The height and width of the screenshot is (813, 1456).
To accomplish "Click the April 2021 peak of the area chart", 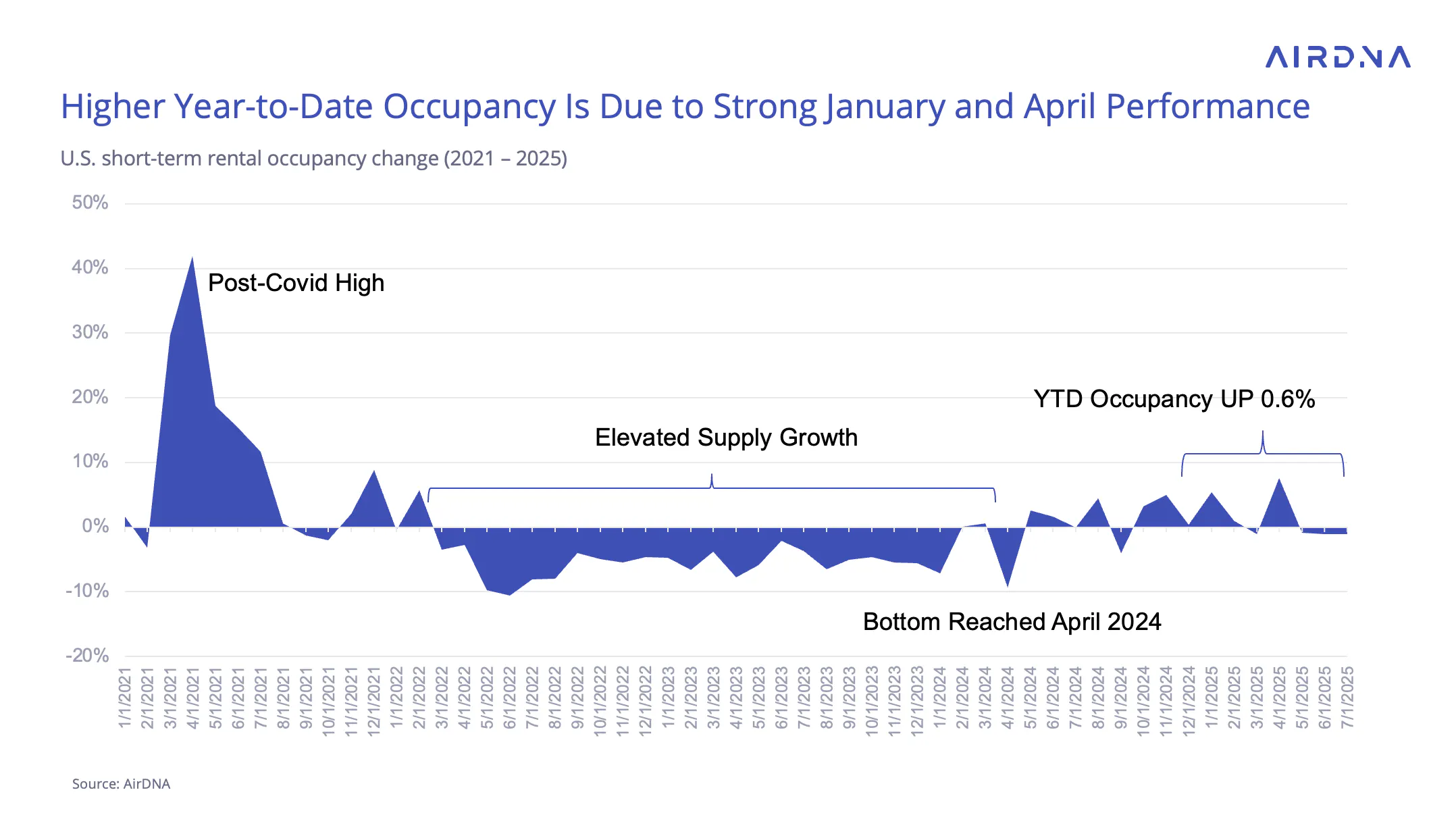I will pos(192,259).
